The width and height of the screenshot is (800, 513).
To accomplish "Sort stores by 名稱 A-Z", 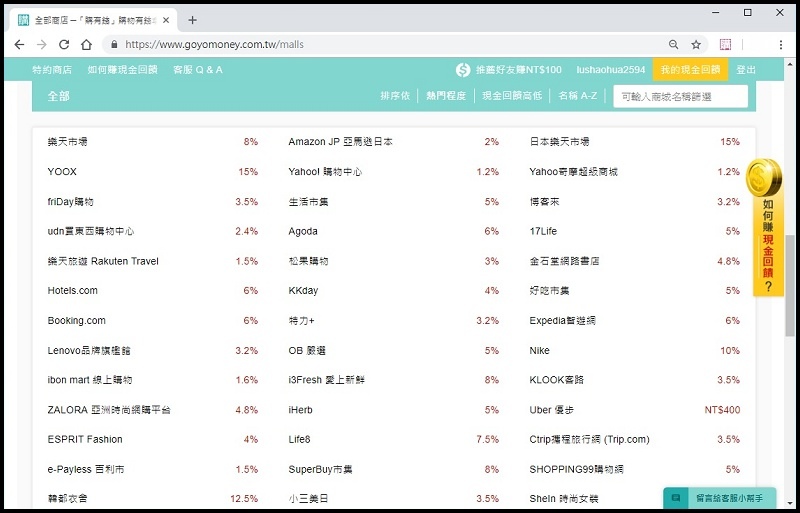I will 578,96.
